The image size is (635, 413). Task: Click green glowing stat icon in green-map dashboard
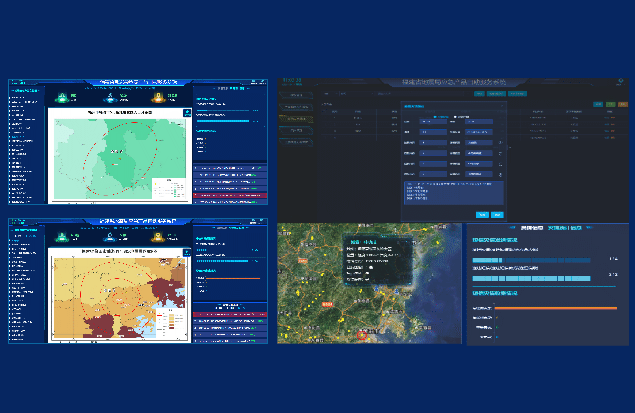62,98
